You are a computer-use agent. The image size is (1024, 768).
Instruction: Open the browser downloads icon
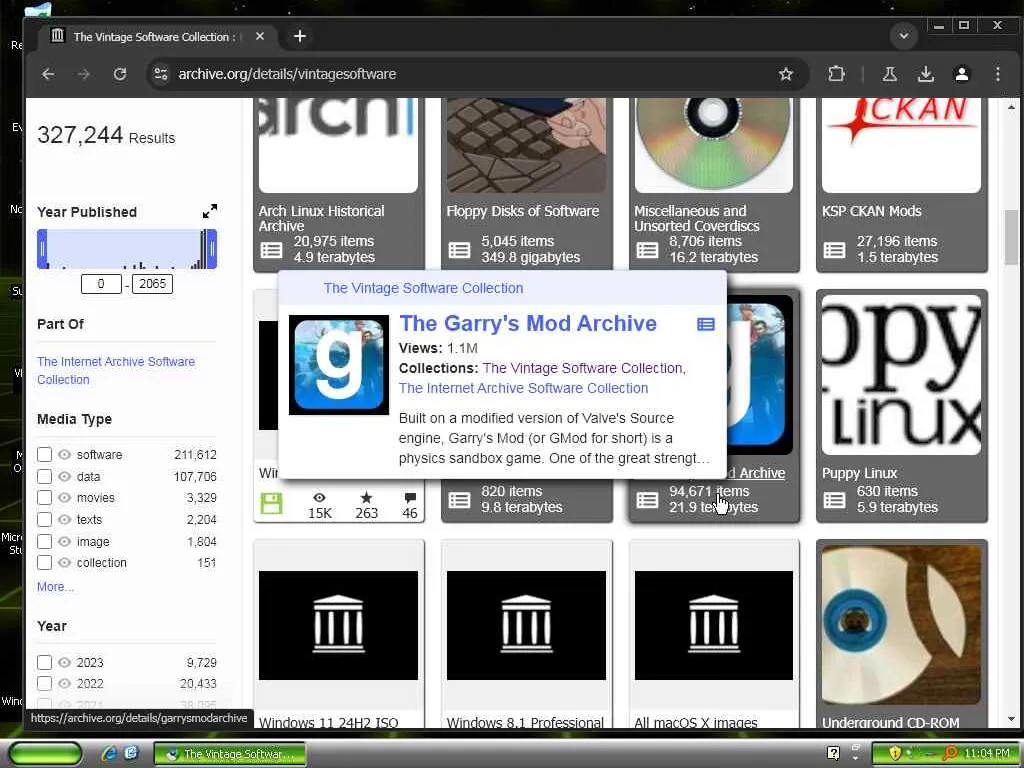(925, 74)
